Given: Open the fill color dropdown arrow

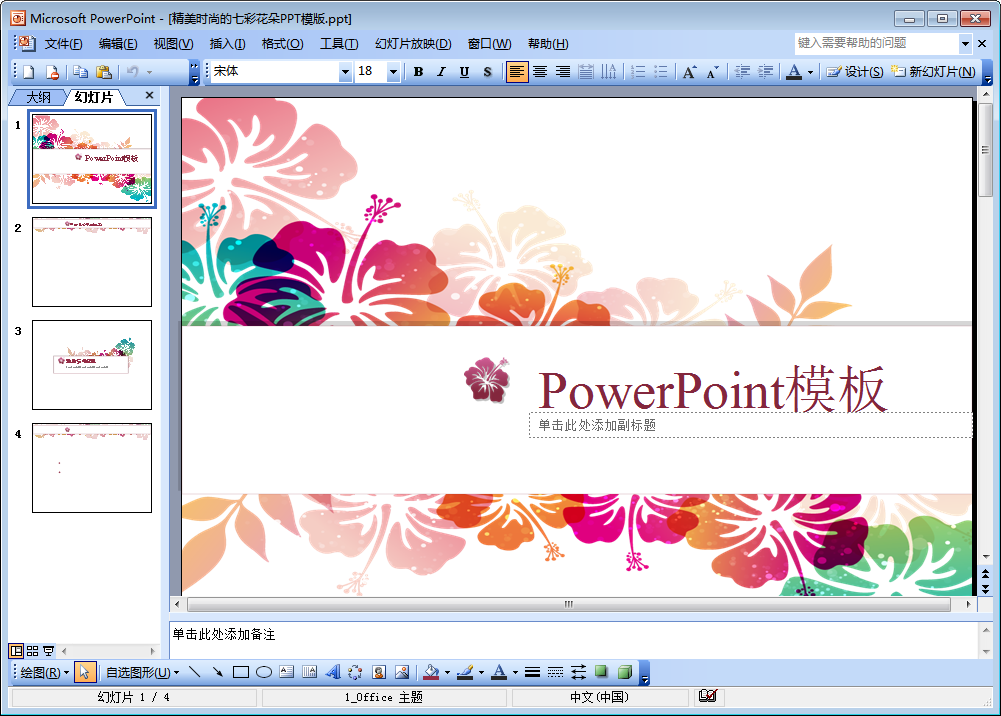Looking at the screenshot, I should [x=447, y=672].
